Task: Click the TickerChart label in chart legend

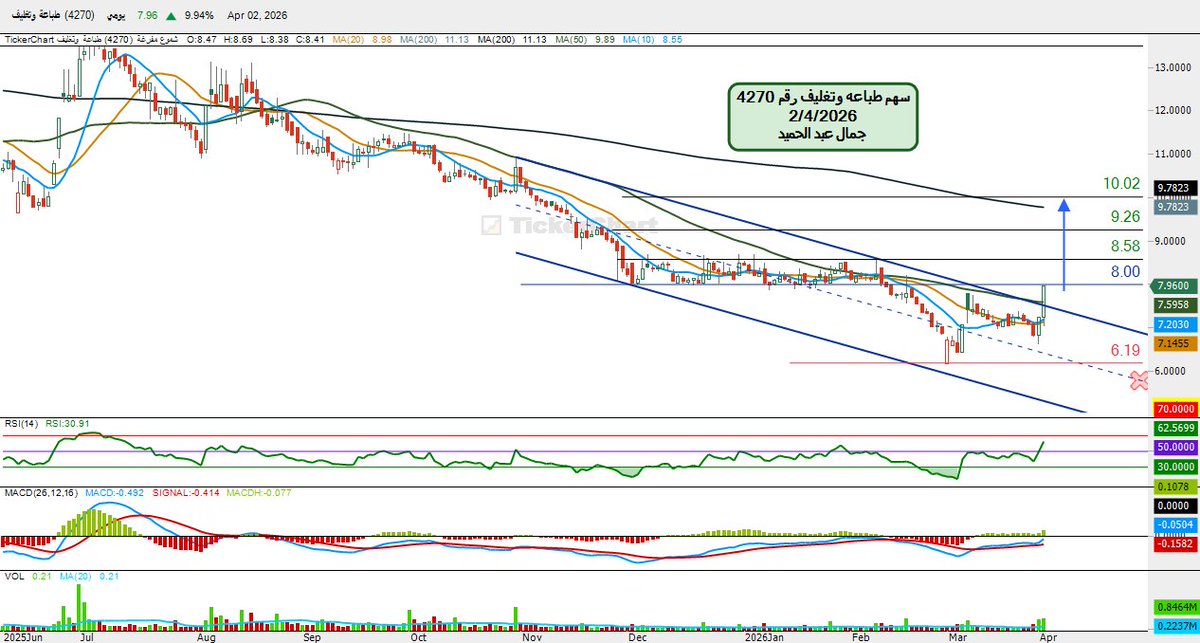Action: (28, 40)
